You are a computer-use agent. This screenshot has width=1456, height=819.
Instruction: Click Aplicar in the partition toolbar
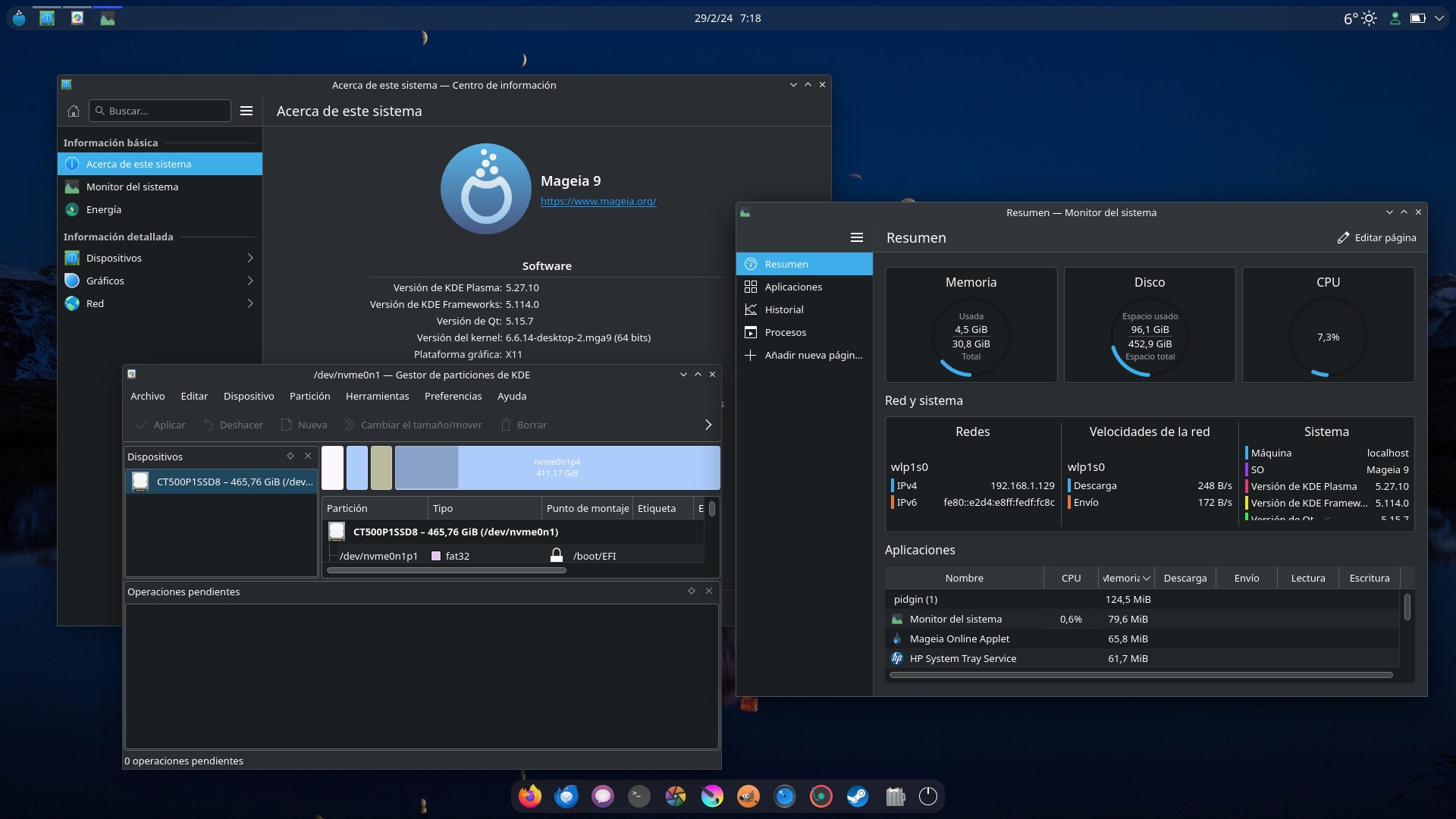pos(161,425)
